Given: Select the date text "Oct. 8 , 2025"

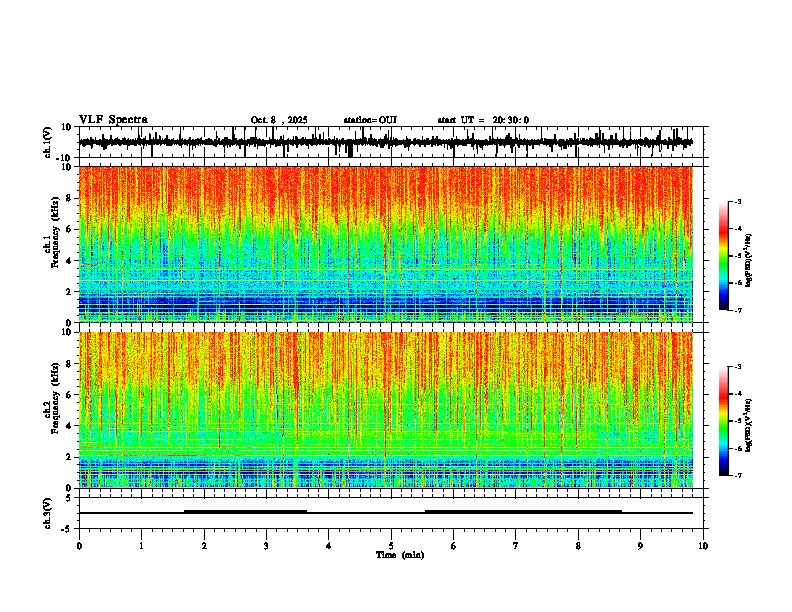Looking at the screenshot, I should [279, 120].
